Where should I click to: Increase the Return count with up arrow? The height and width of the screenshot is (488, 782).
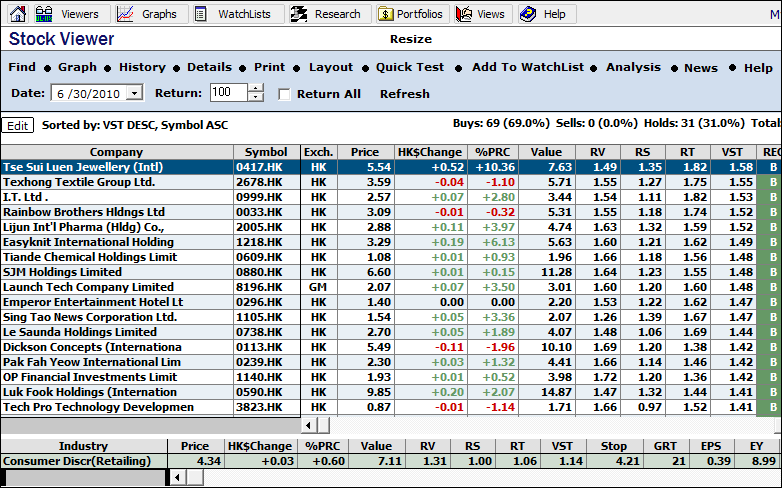(256, 88)
